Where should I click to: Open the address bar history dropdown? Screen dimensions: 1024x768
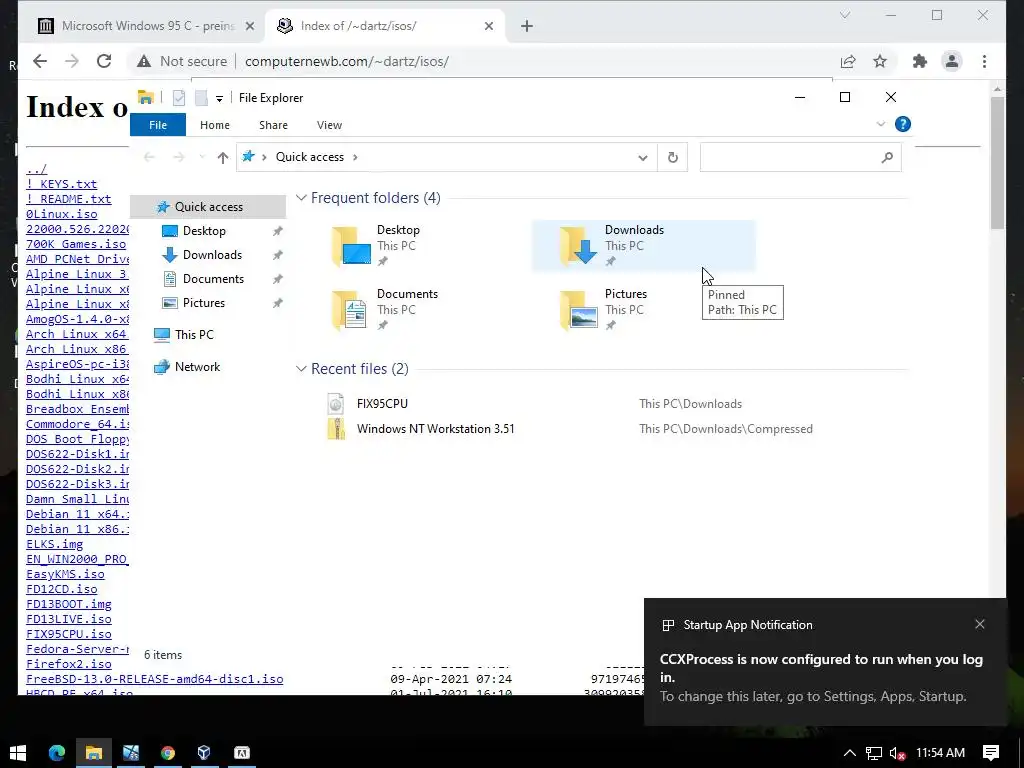point(643,157)
